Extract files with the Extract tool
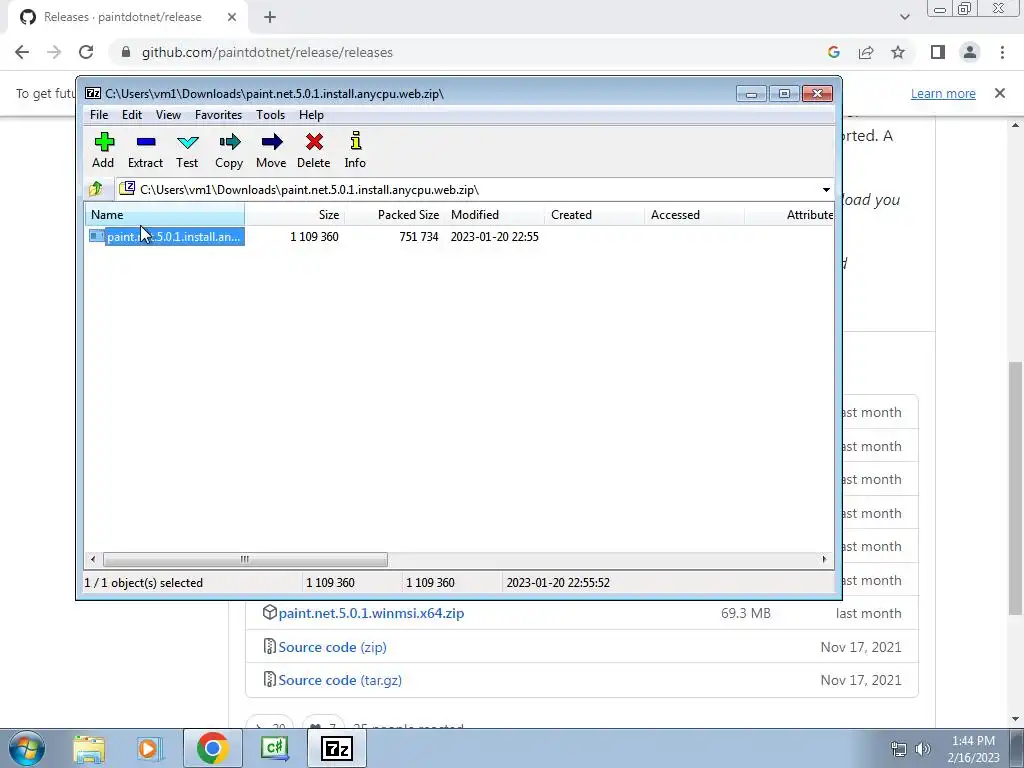Viewport: 1024px width, 768px height. (145, 150)
